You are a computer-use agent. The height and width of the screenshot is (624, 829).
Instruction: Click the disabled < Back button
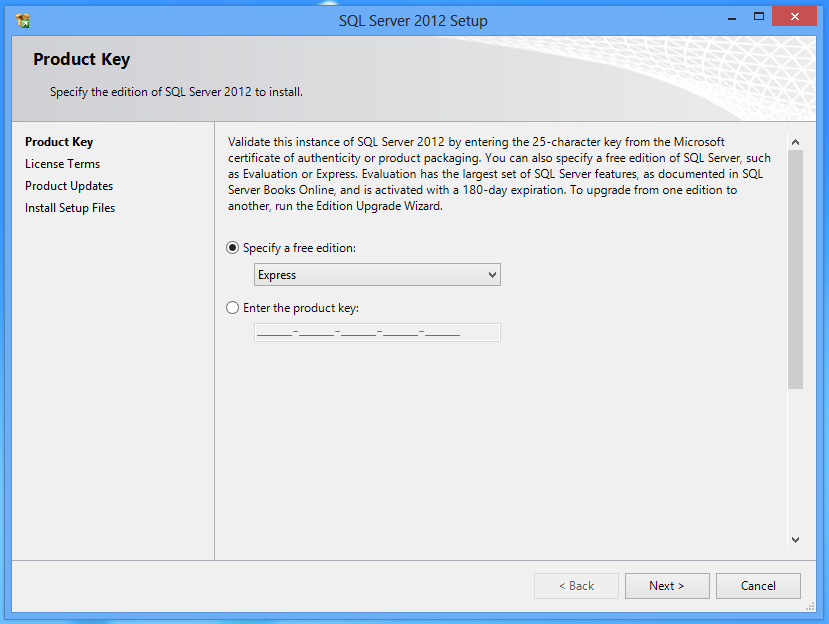576,586
